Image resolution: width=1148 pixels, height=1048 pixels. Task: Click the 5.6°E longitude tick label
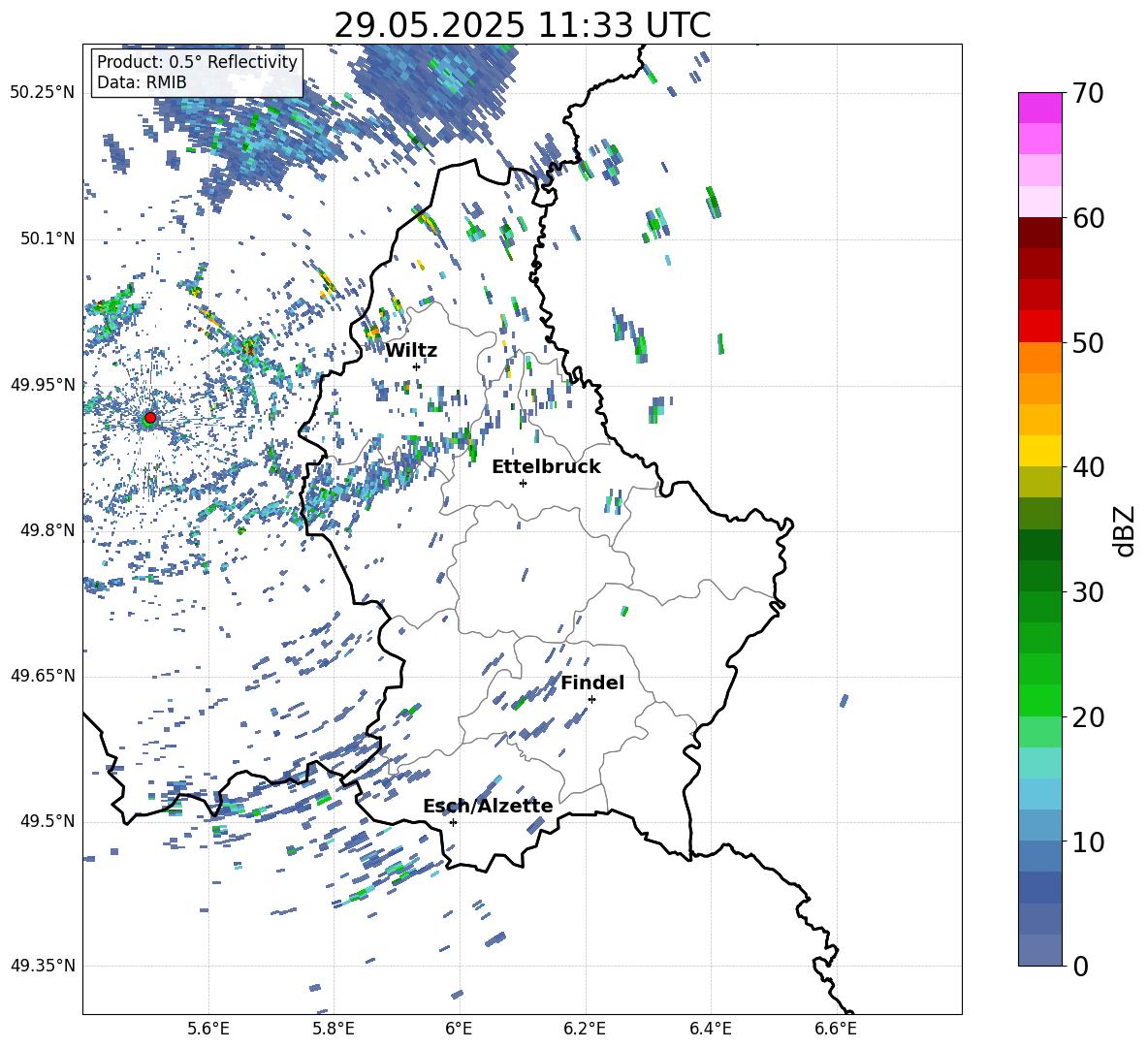tap(207, 1029)
